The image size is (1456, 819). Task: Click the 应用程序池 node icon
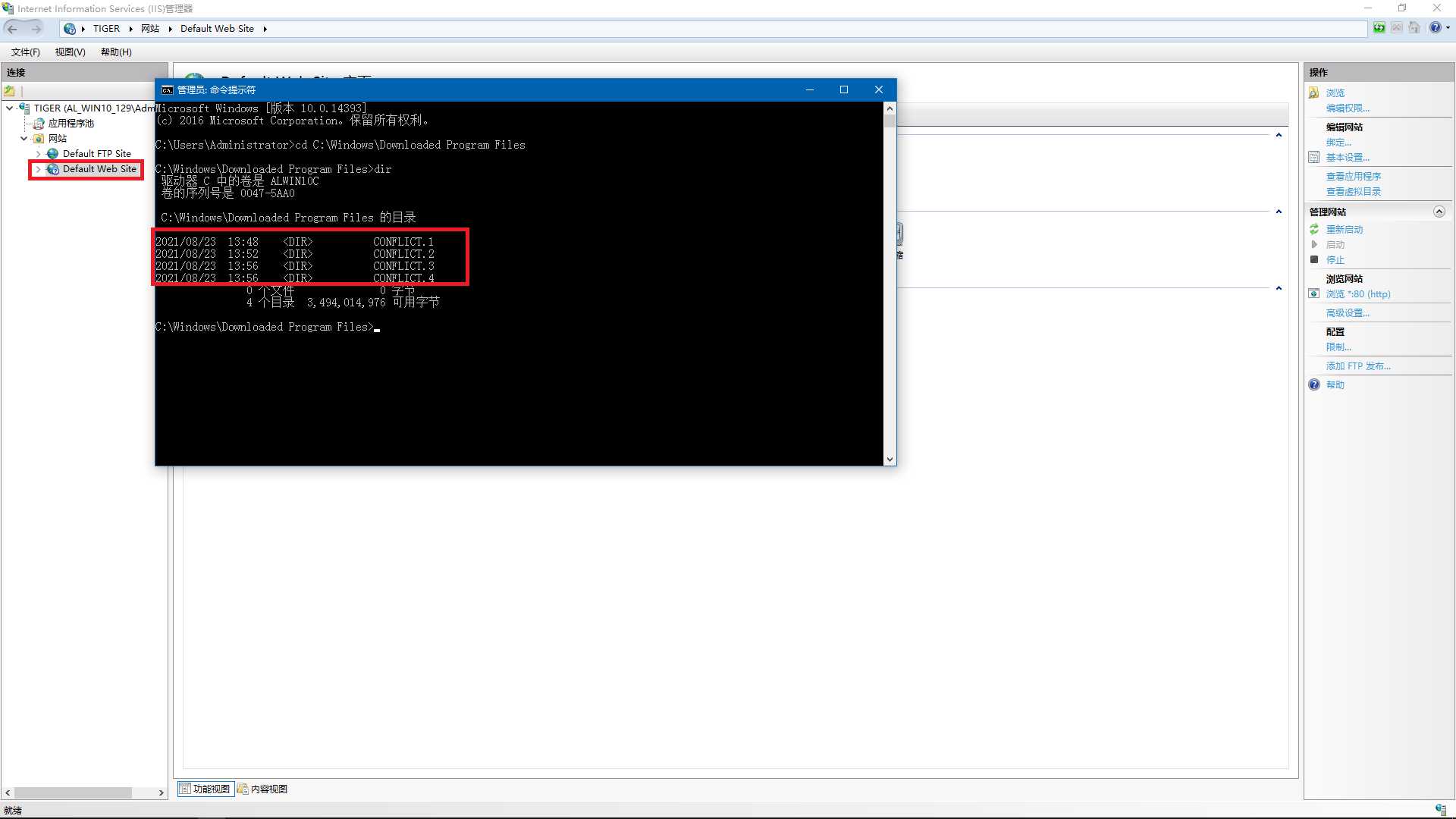pyautogui.click(x=39, y=124)
